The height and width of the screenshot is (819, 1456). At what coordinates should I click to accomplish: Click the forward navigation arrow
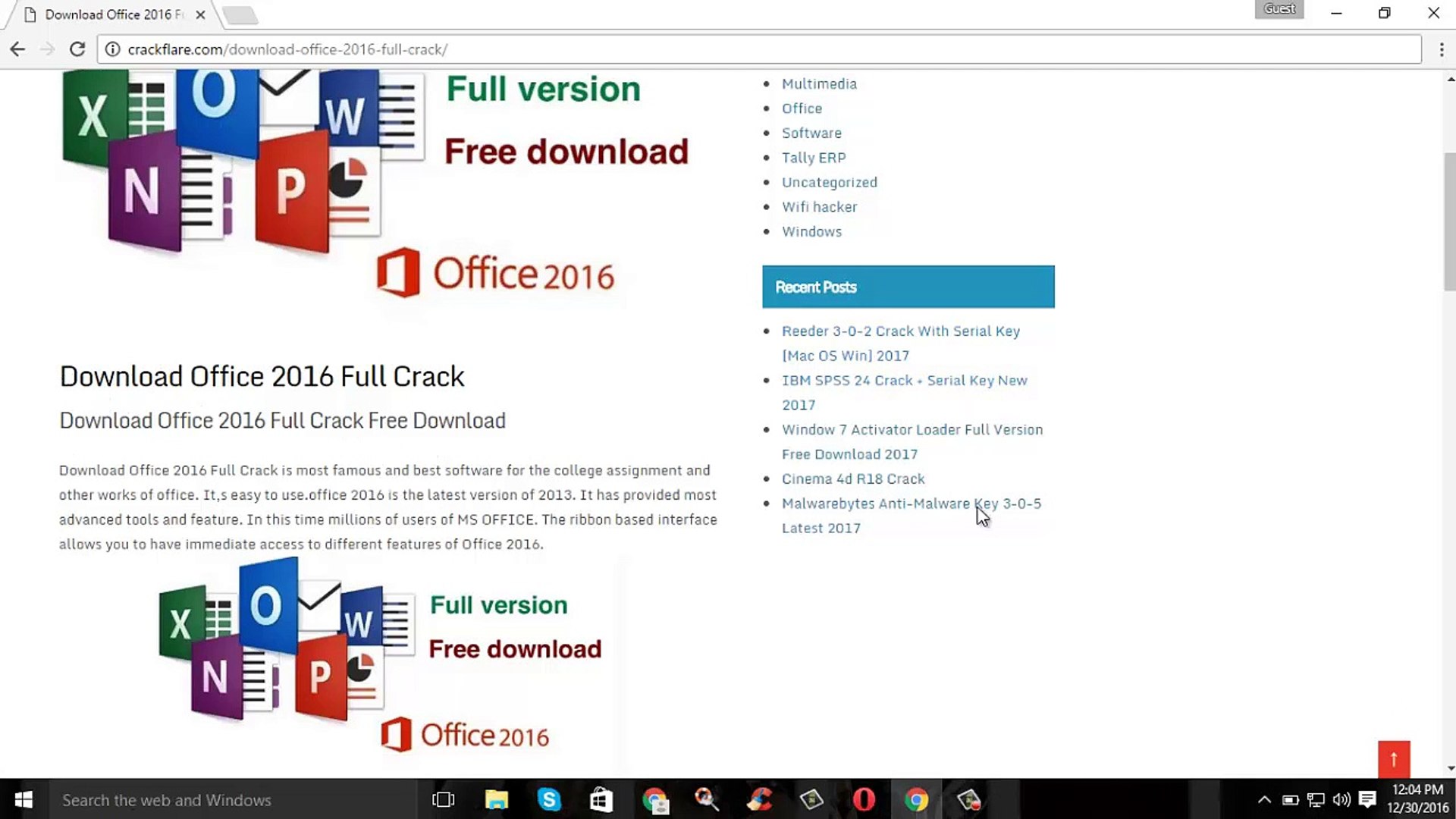pyautogui.click(x=47, y=49)
